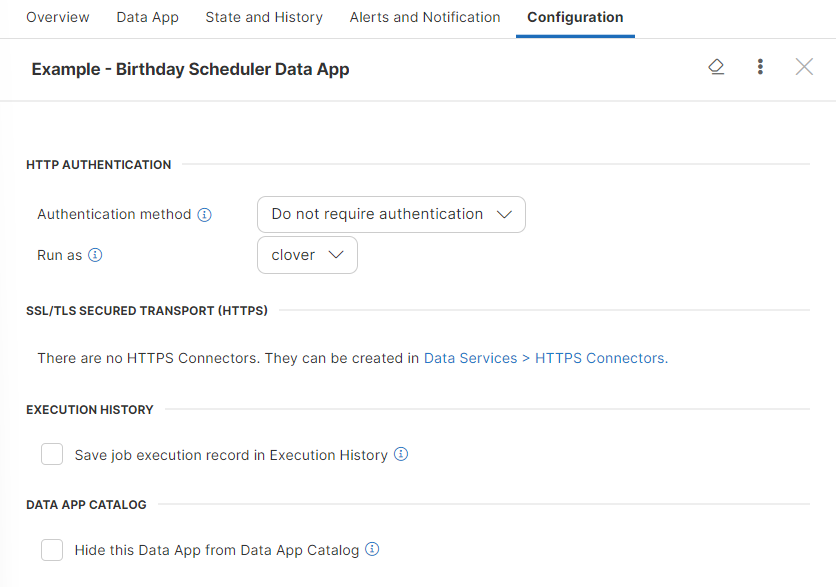Enable Save job execution record checkbox
Screen dimensions: 836x587
52,454
